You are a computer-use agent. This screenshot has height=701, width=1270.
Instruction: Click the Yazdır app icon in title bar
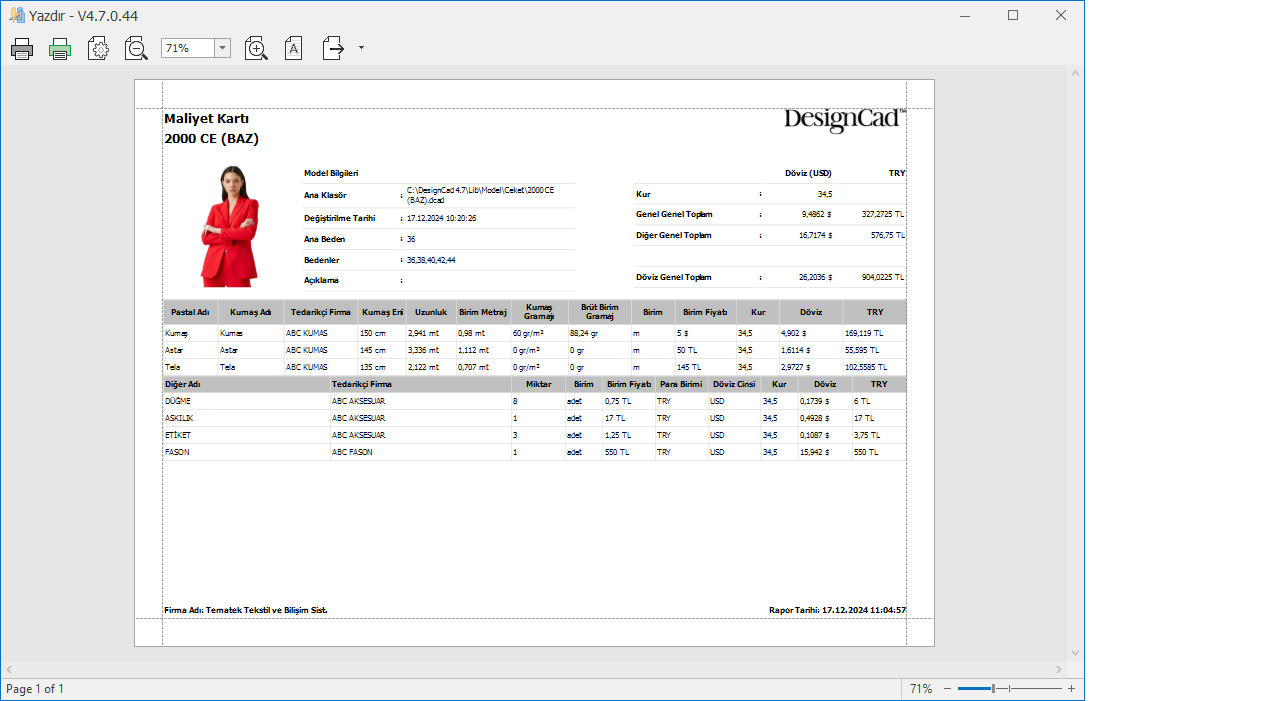16,15
